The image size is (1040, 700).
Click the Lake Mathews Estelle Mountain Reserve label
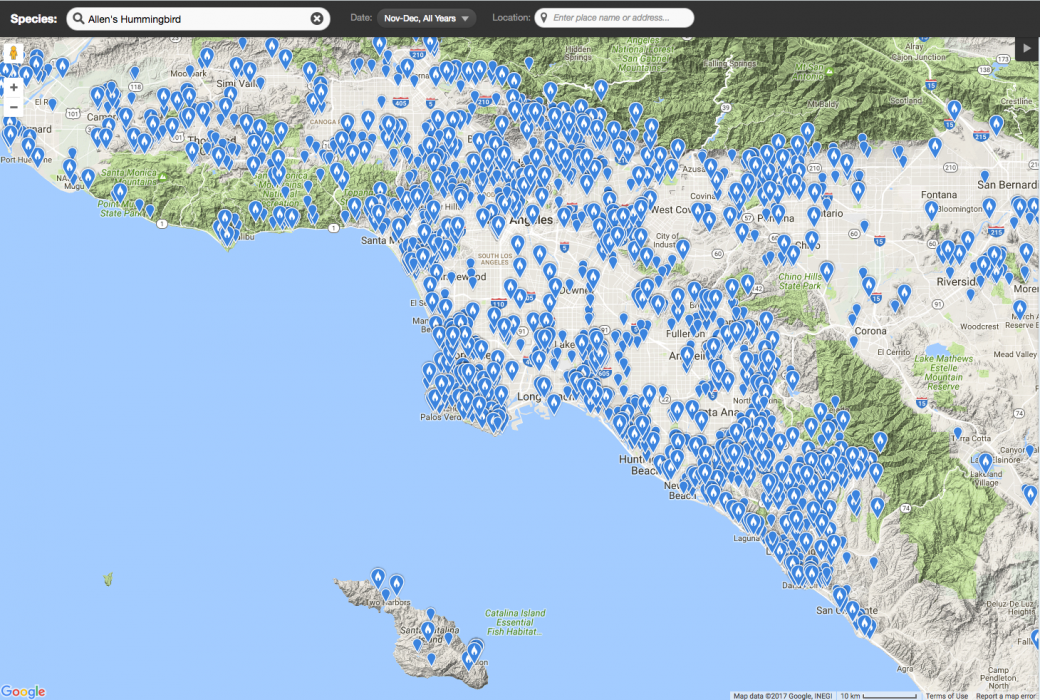pyautogui.click(x=943, y=372)
